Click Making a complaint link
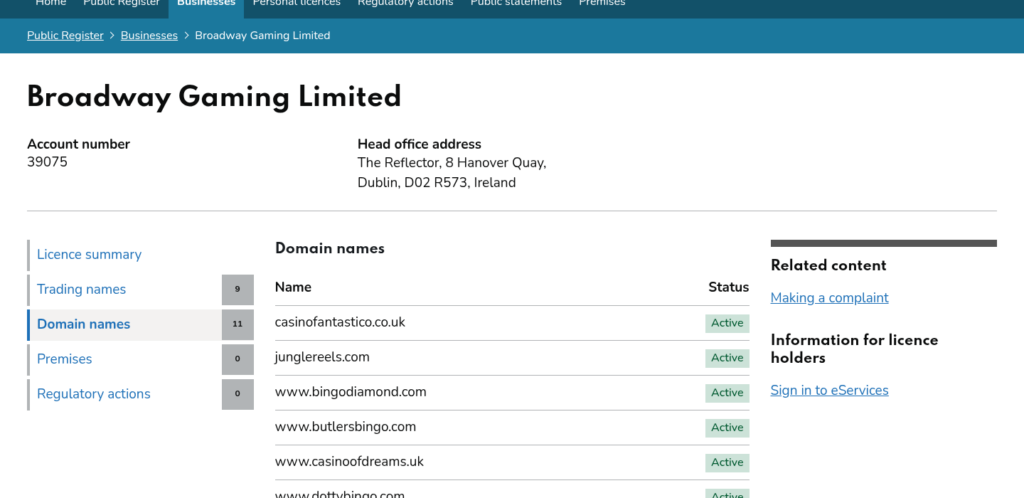This screenshot has width=1024, height=498. point(829,298)
